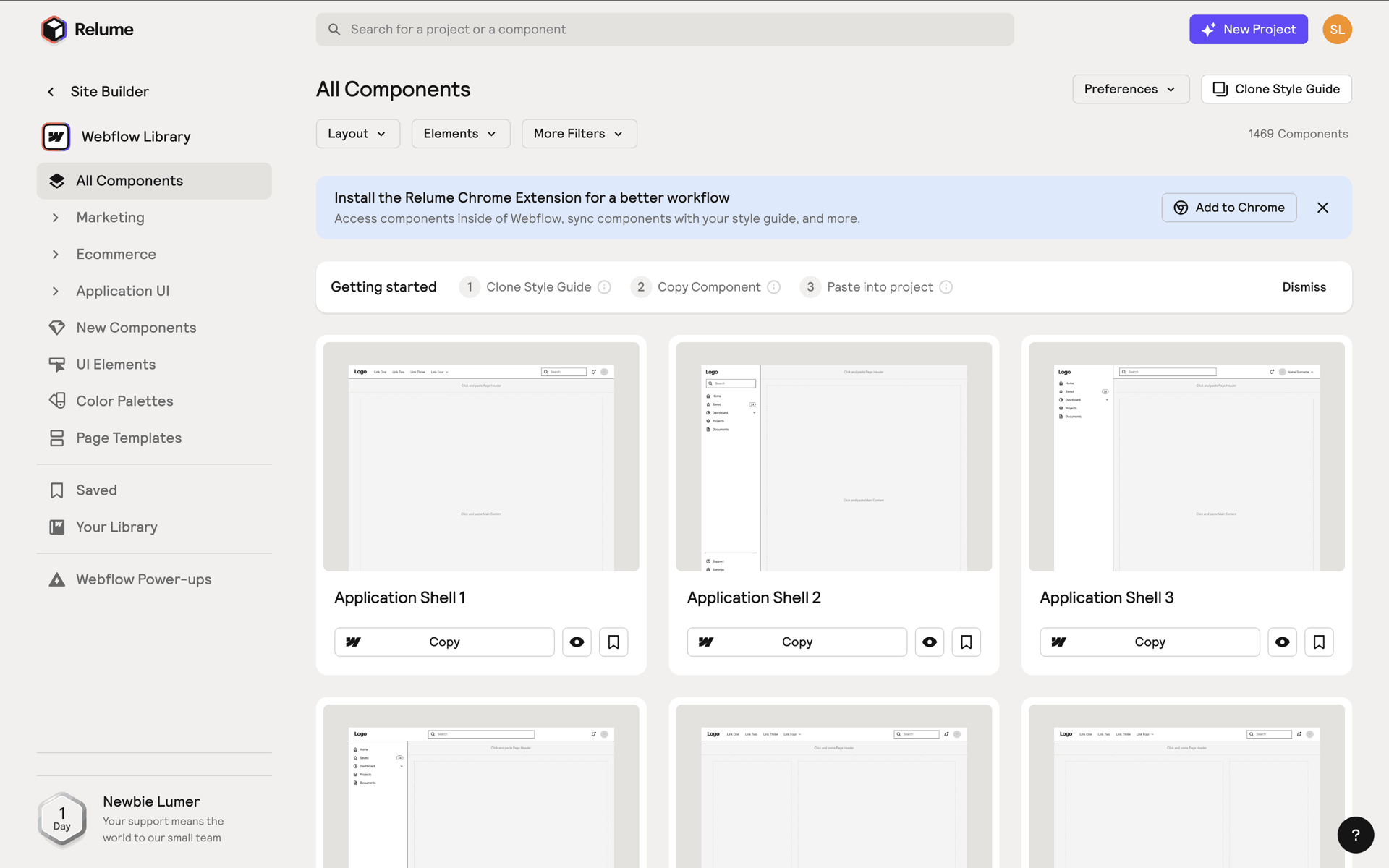Screen dimensions: 1389x868
Task: Open the Preferences dropdown
Action: coord(1130,89)
